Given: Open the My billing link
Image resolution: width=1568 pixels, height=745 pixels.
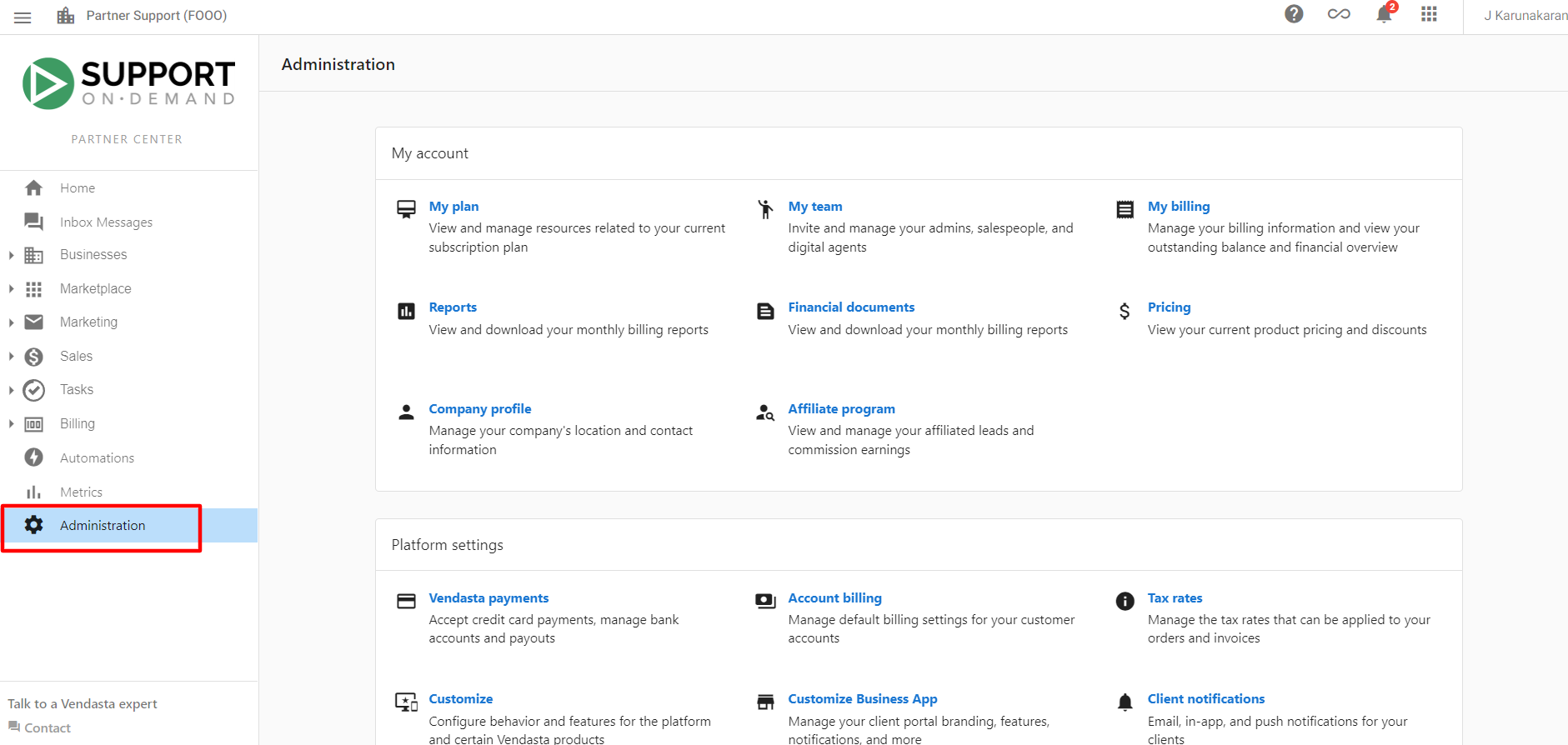Looking at the screenshot, I should (x=1179, y=207).
